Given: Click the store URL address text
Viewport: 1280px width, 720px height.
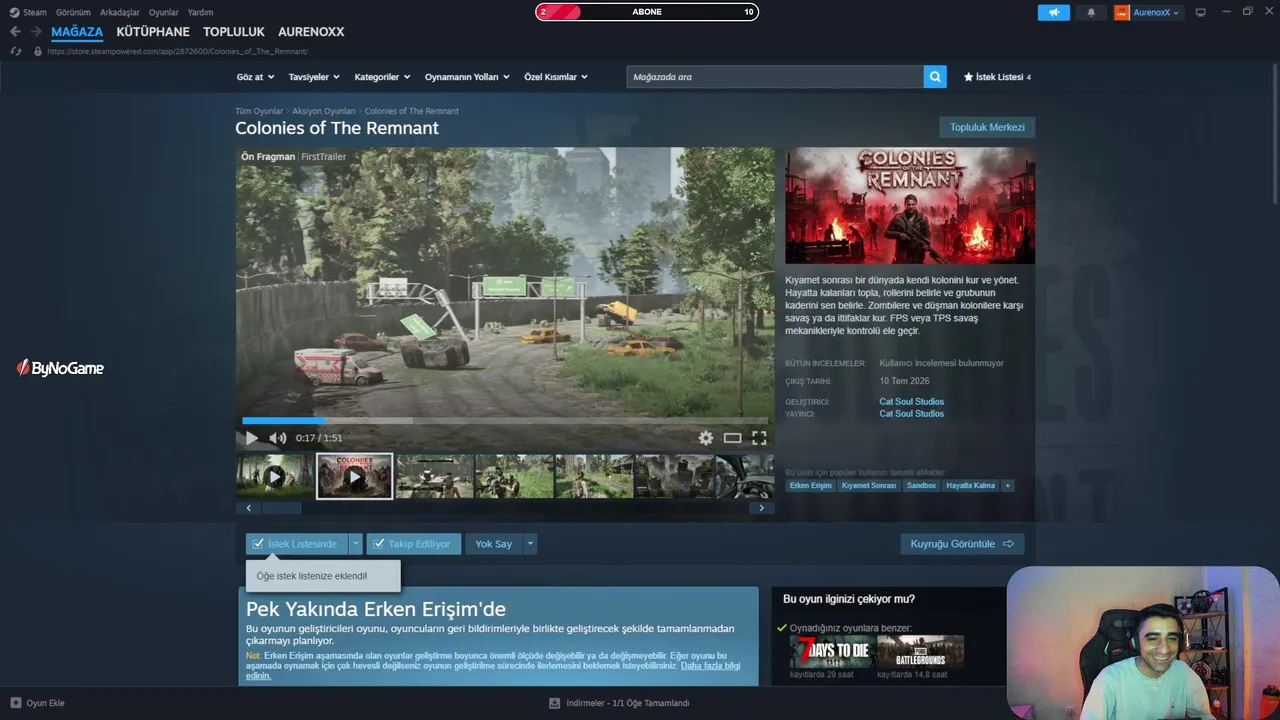Looking at the screenshot, I should point(177,51).
